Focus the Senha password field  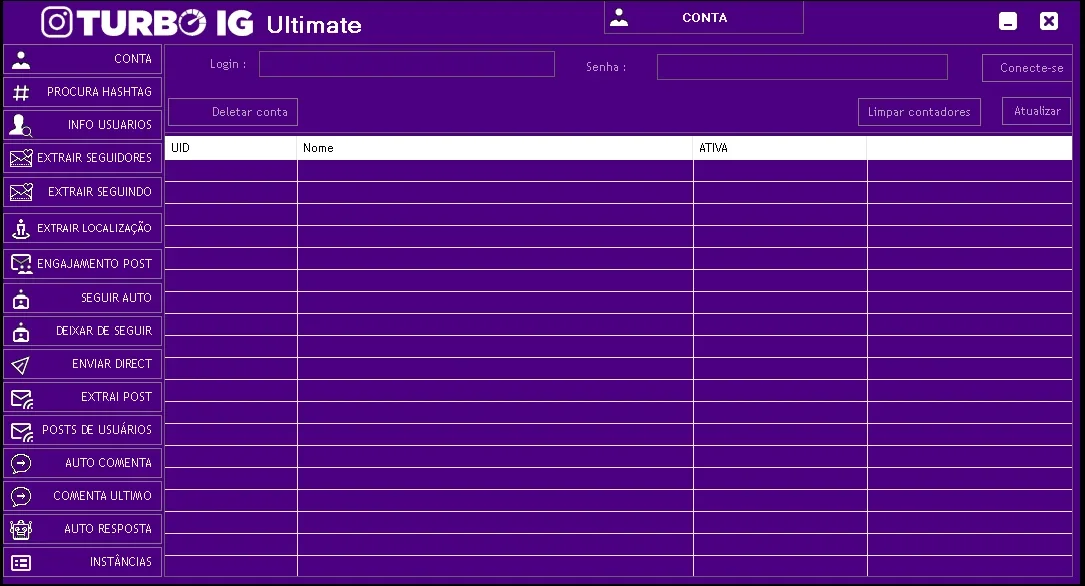tap(802, 67)
